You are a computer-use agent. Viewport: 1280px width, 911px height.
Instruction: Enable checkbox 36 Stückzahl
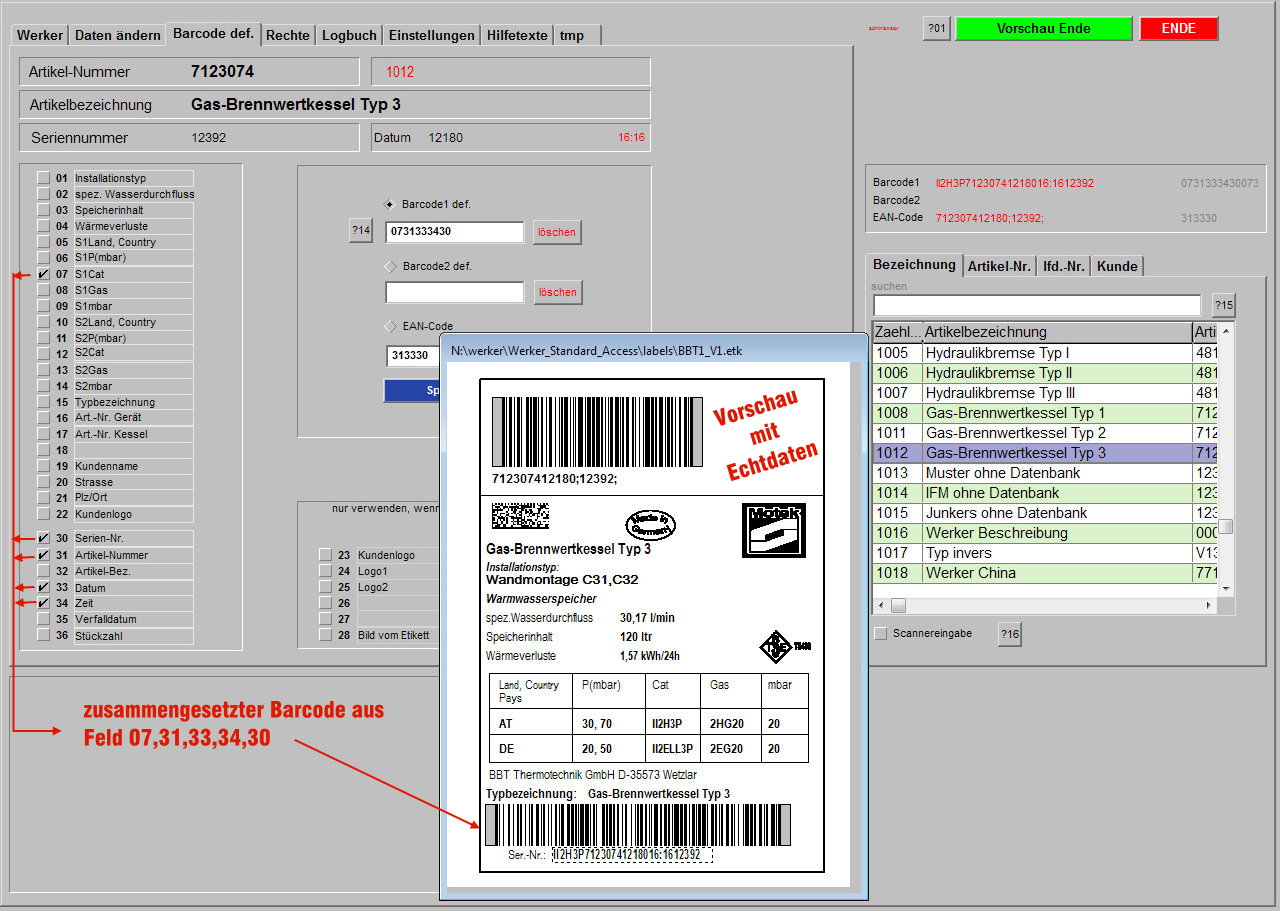(x=43, y=635)
